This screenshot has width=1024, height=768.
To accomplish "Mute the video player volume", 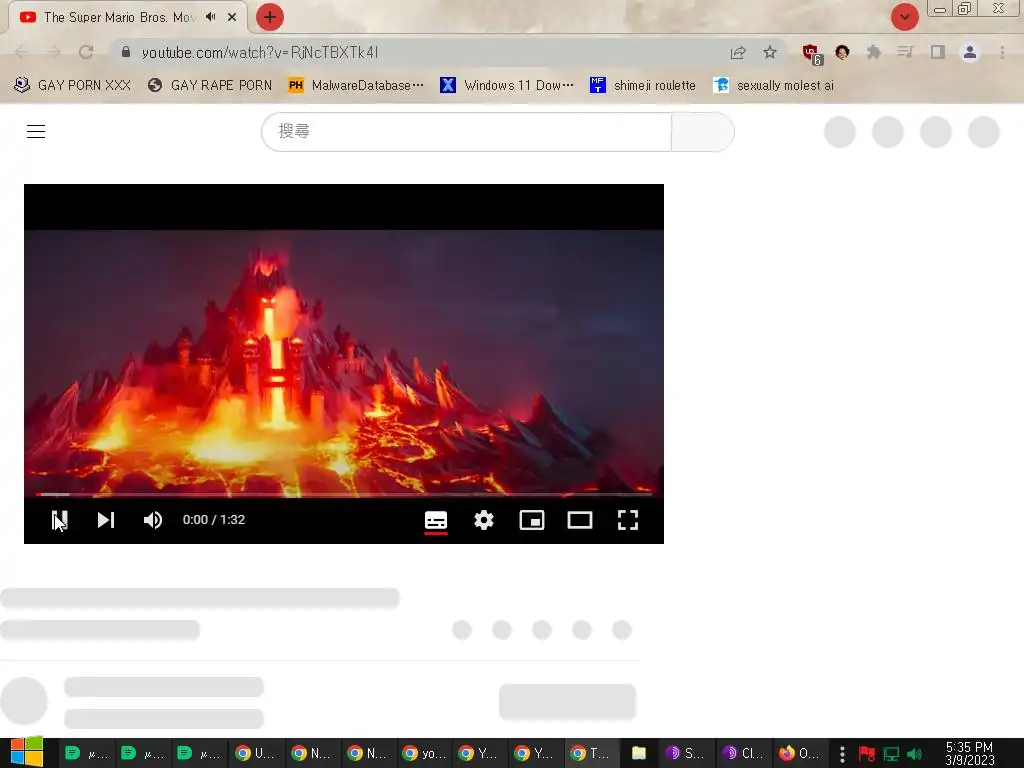I will click(153, 520).
